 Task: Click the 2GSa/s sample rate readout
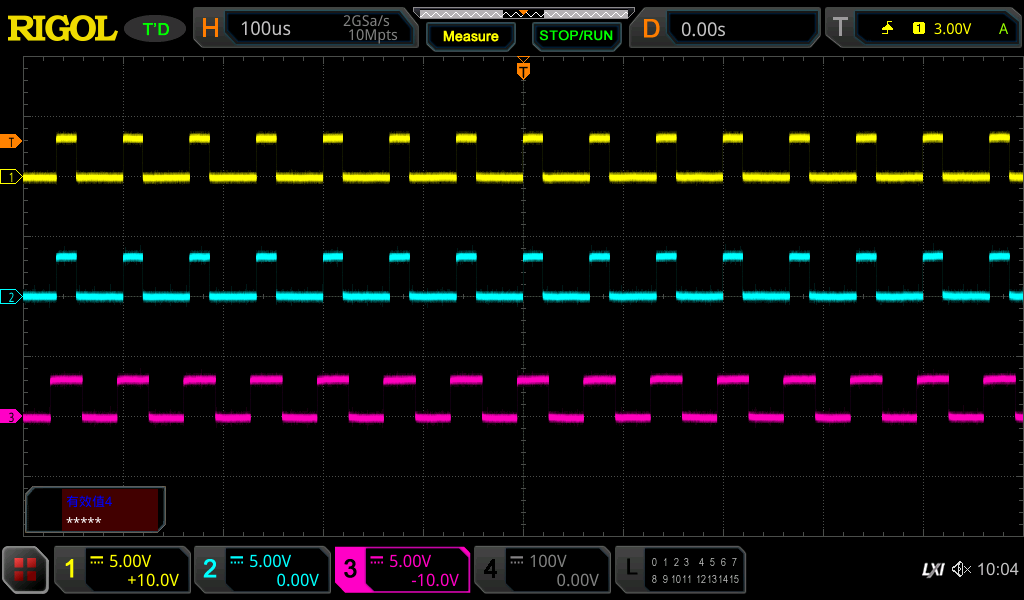click(x=366, y=21)
